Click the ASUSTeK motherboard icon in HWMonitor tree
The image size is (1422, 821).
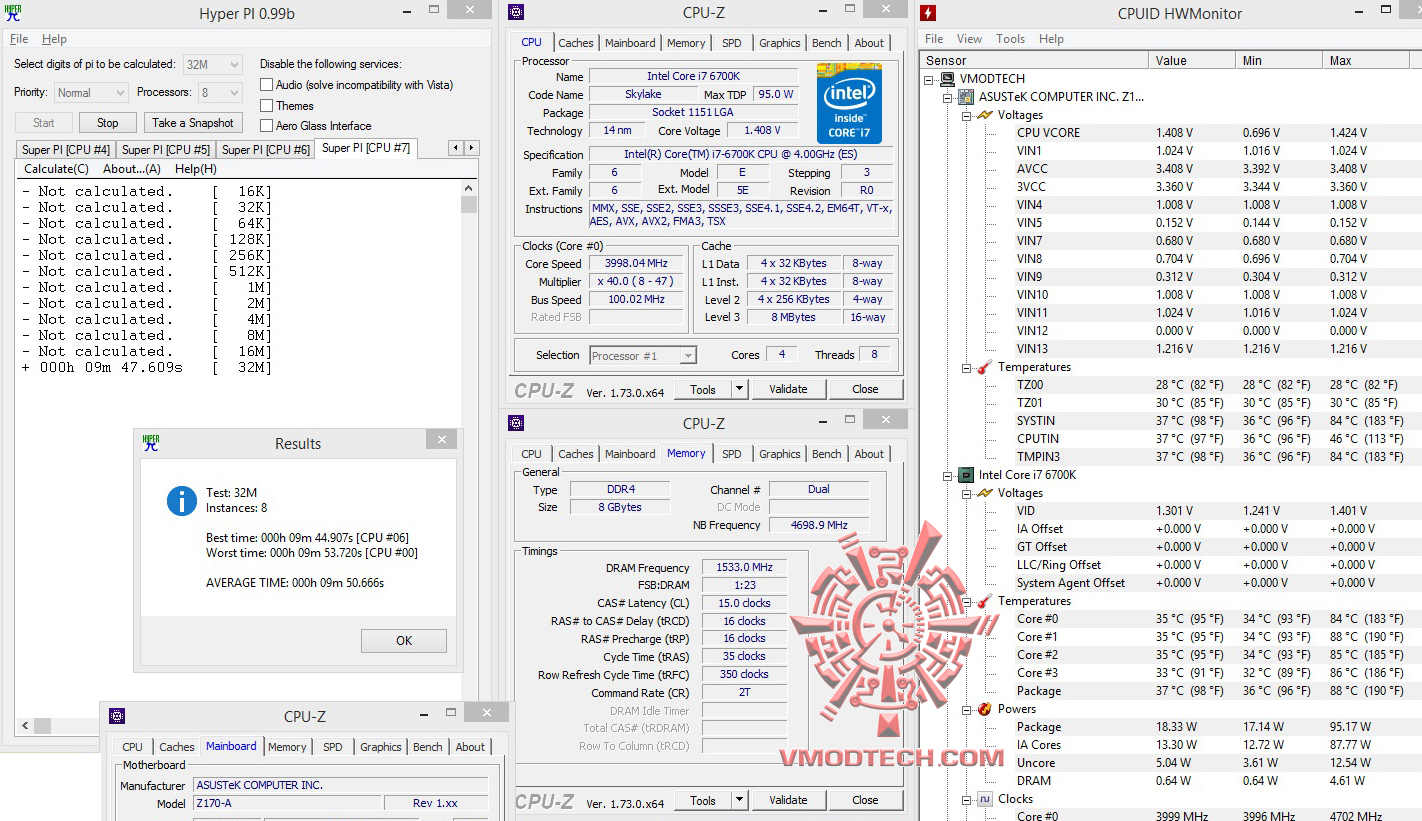tap(966, 97)
